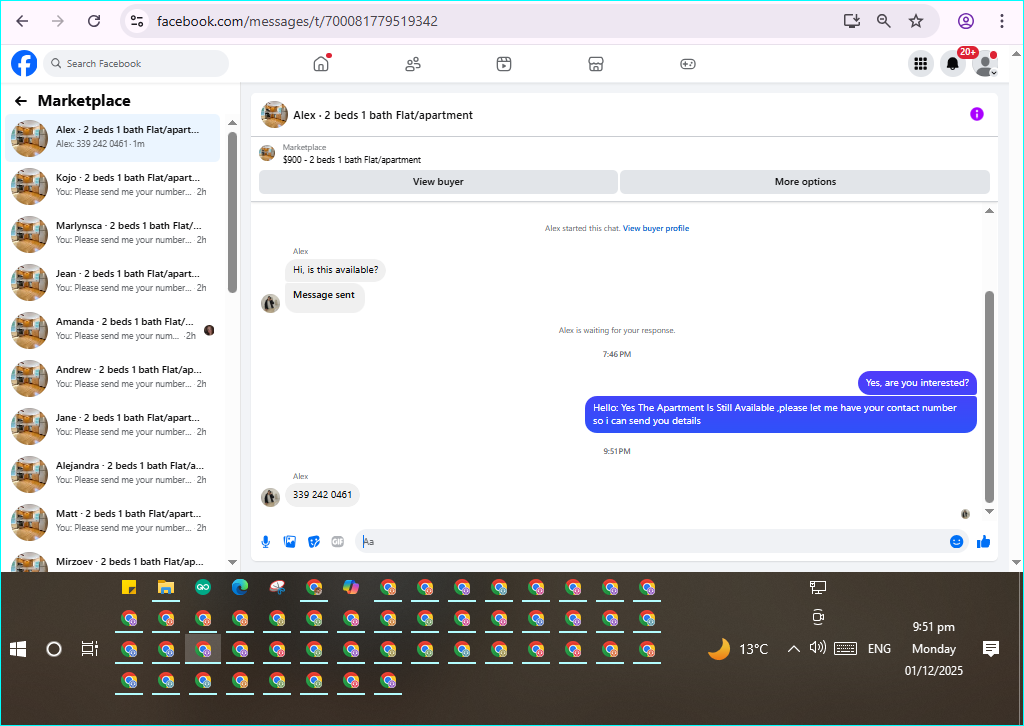1024x726 pixels.
Task: Open the Video tab
Action: coord(504,63)
